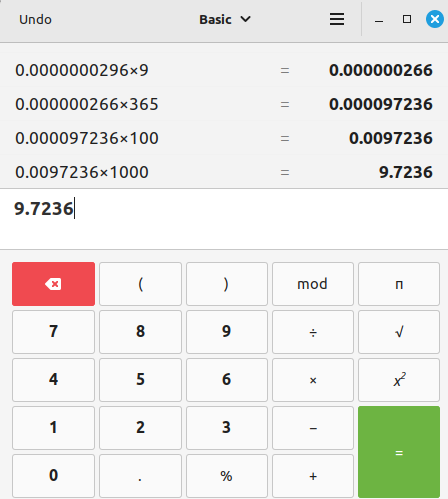Click the decimal point key

coord(140,476)
